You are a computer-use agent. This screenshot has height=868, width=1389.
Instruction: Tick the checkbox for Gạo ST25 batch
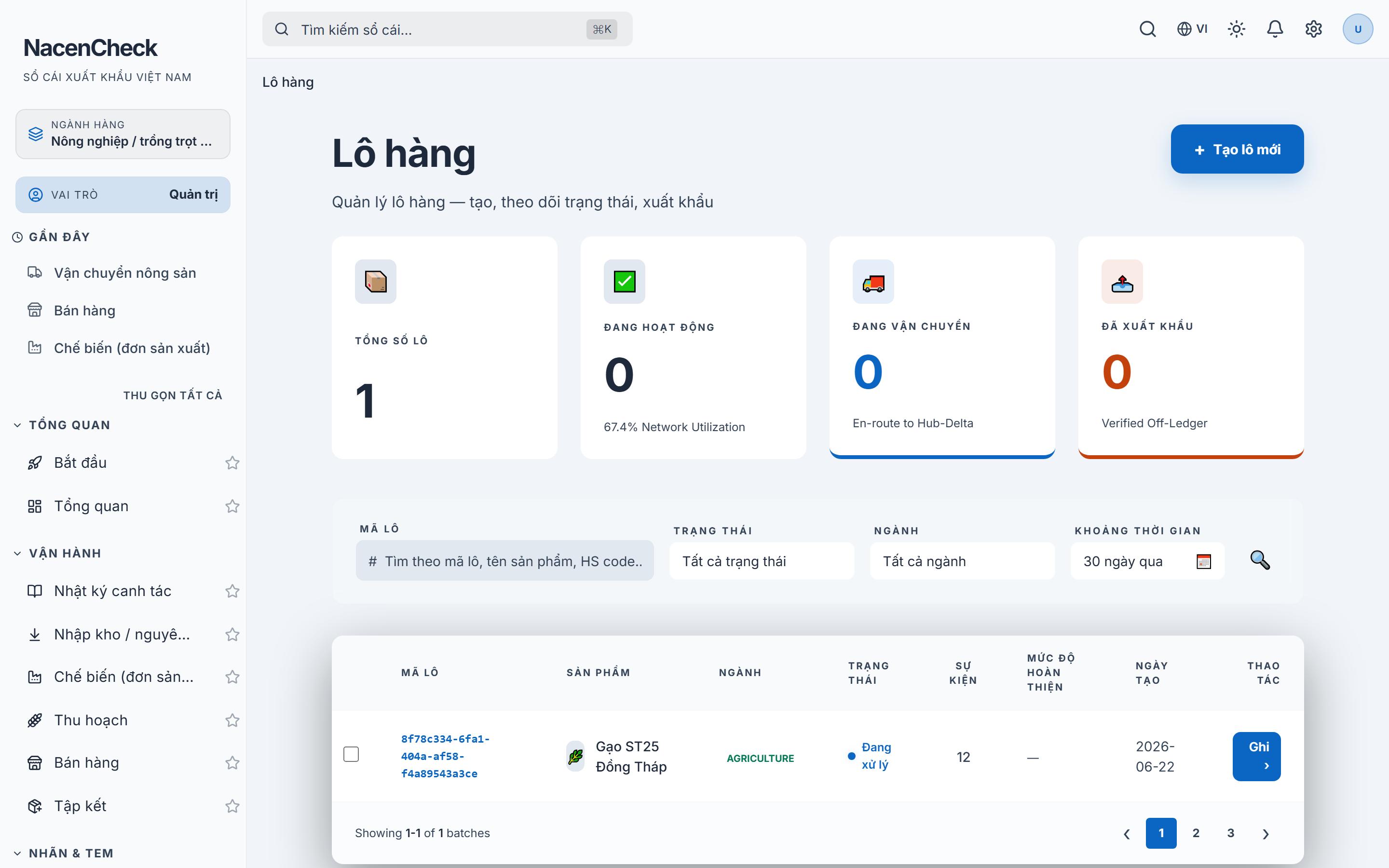(x=351, y=754)
